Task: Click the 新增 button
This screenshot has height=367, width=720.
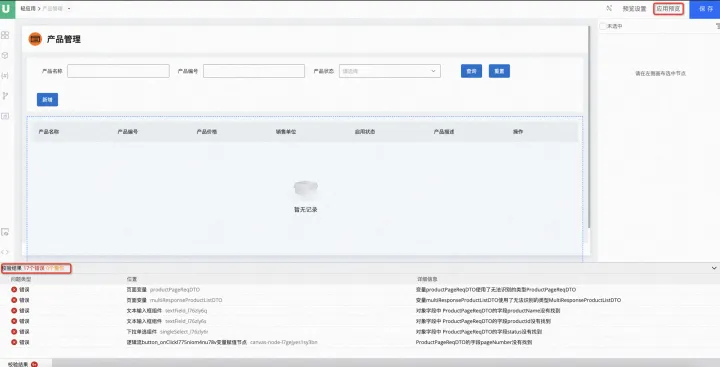Action: pos(47,100)
